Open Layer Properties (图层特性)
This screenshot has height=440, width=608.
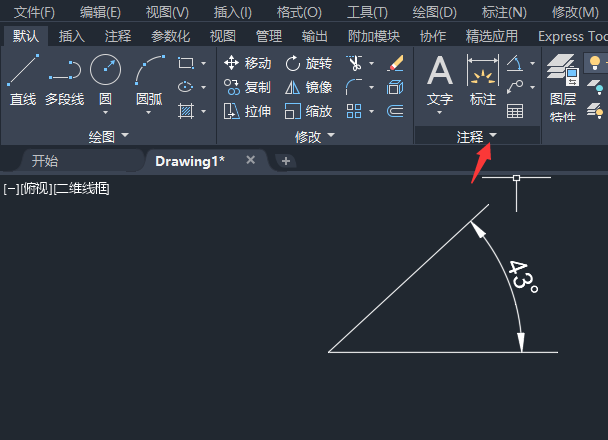[x=563, y=88]
